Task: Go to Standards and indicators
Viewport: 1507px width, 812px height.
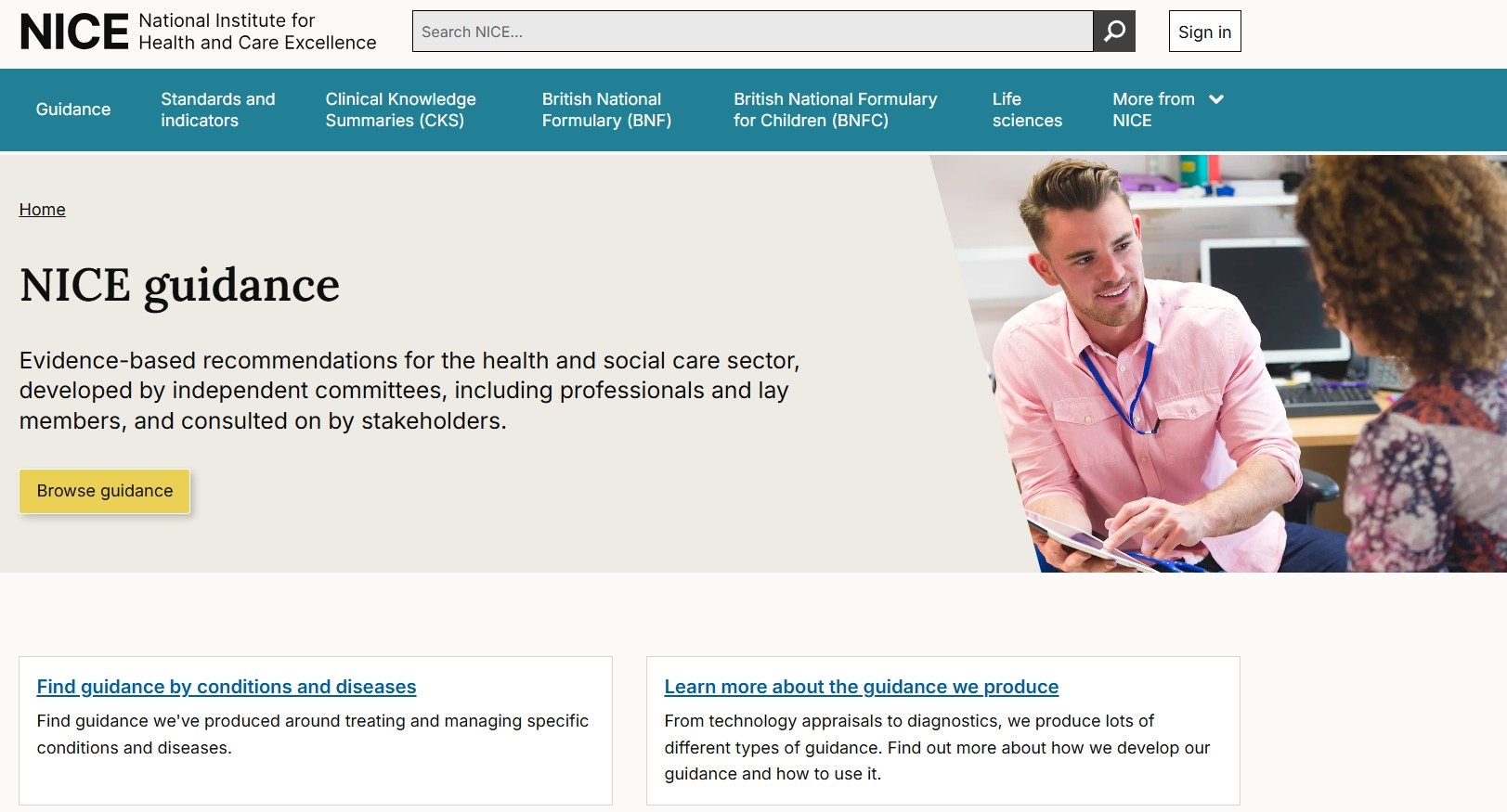Action: coord(218,110)
